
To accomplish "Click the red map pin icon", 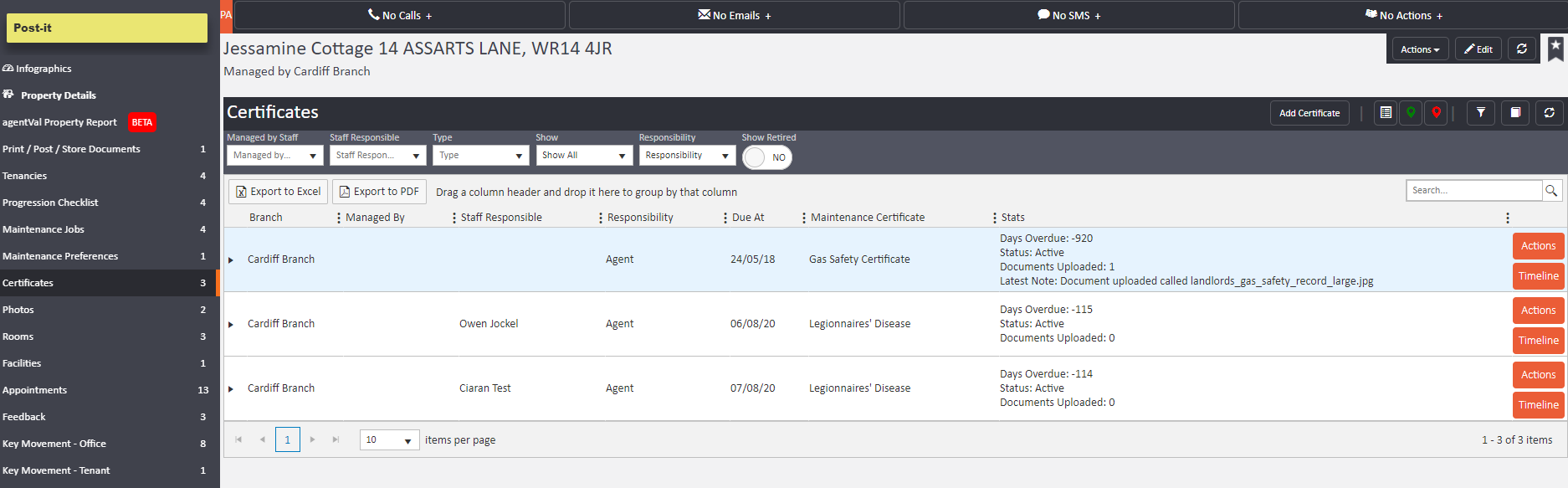I will pyautogui.click(x=1436, y=113).
